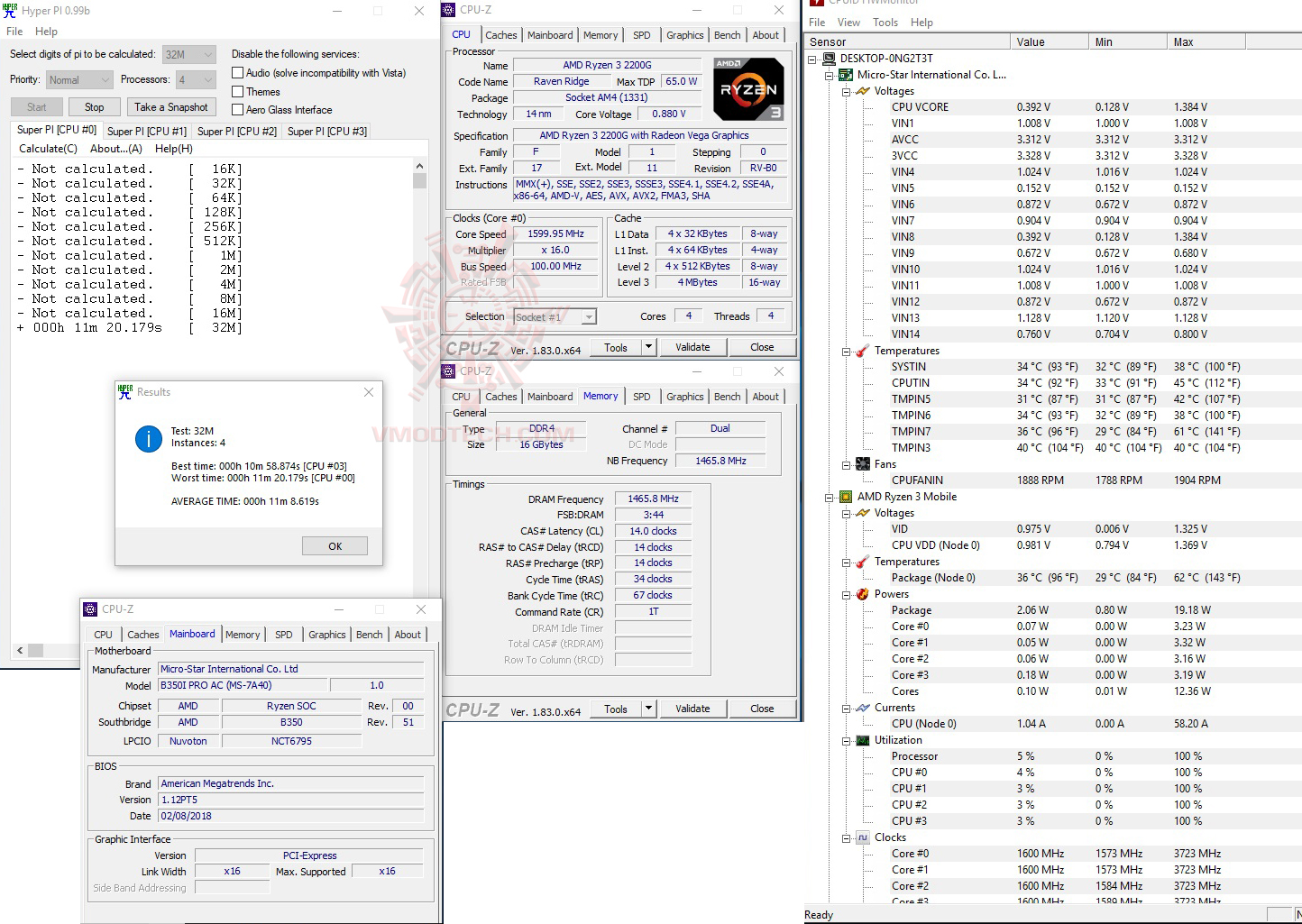This screenshot has width=1302, height=924.
Task: Open the Calculate(C) menu in Hyper PI
Action: [48, 149]
